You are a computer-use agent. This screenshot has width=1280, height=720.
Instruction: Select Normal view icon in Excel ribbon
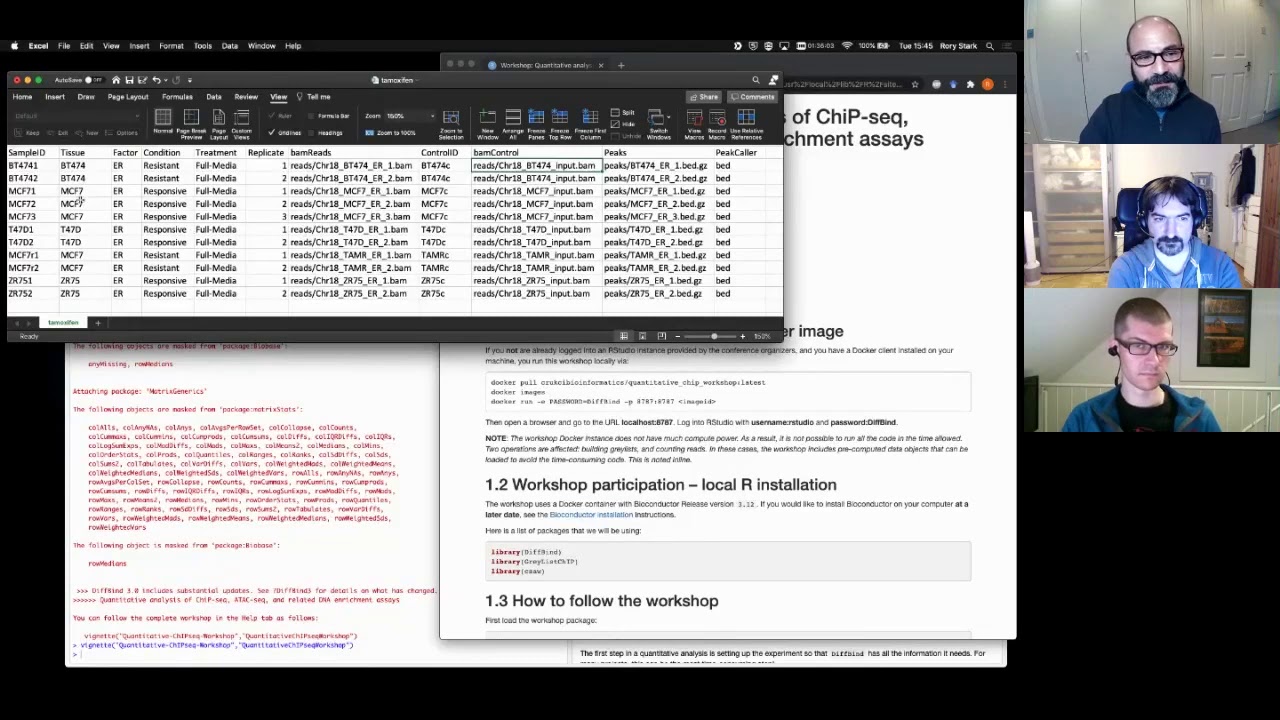[163, 118]
